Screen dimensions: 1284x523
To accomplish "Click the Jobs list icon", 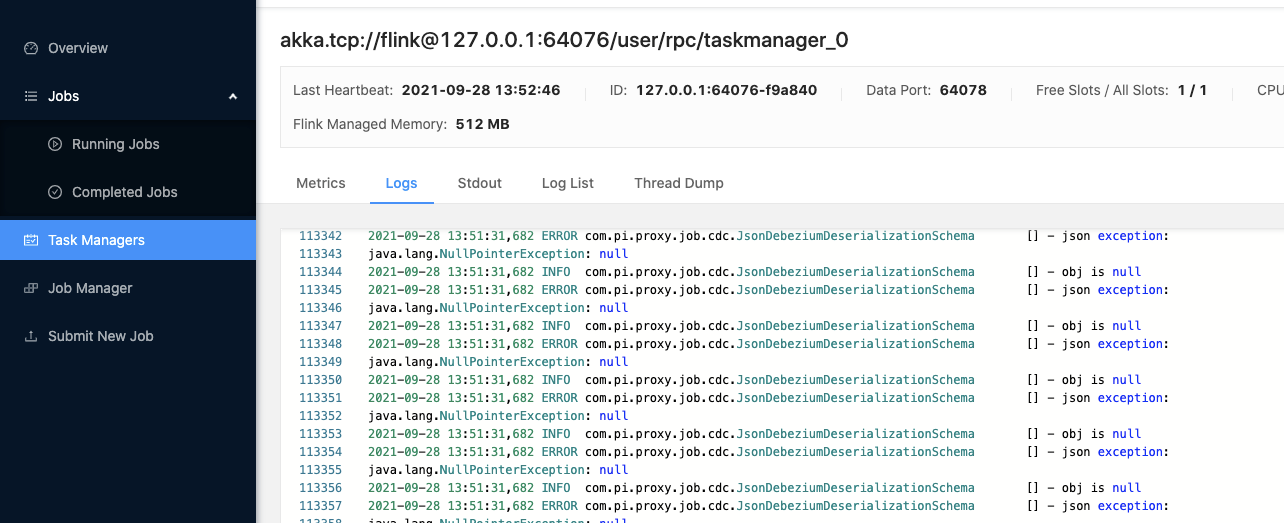I will [31, 96].
